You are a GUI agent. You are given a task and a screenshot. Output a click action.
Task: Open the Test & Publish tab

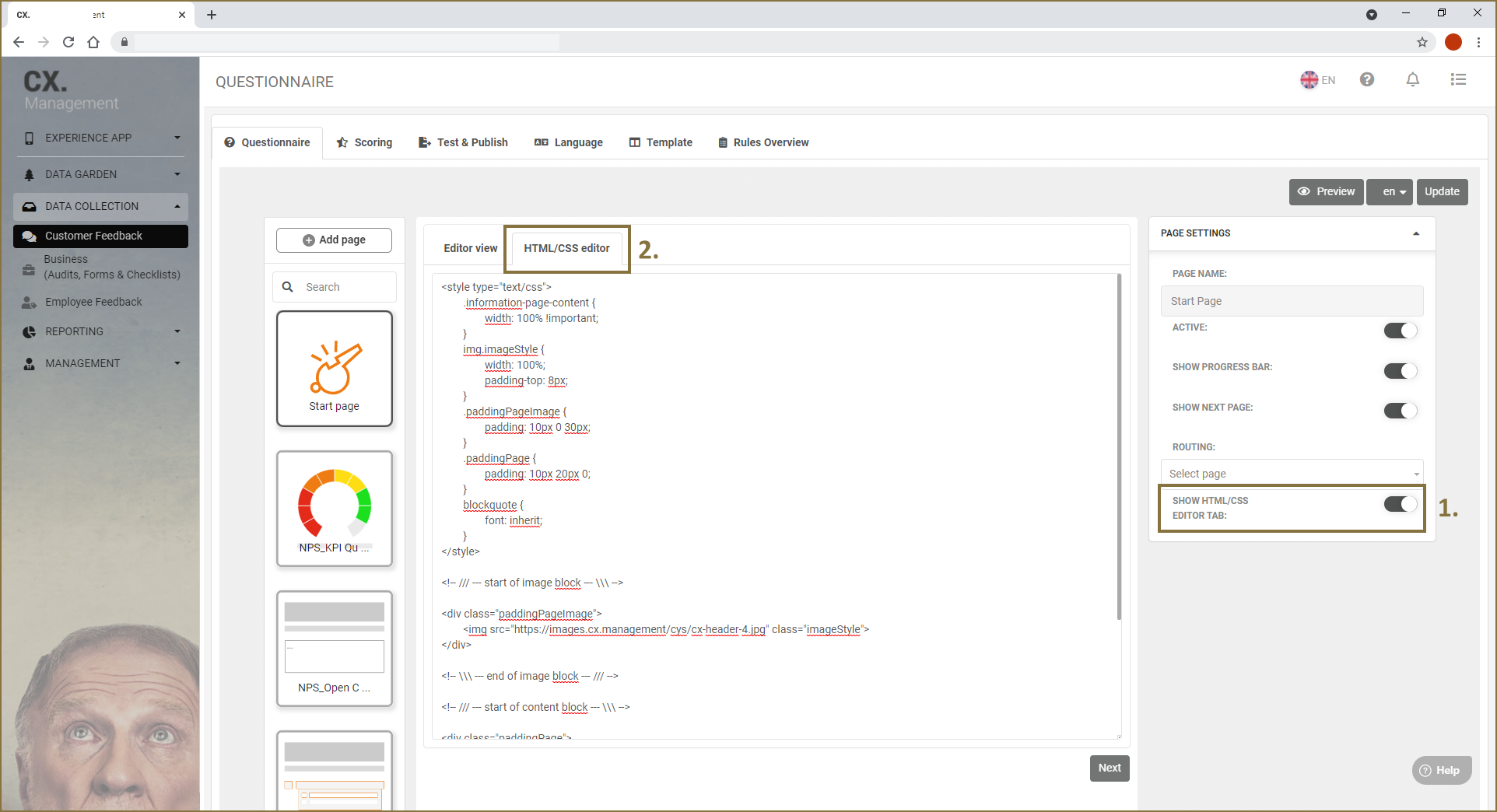[x=463, y=142]
